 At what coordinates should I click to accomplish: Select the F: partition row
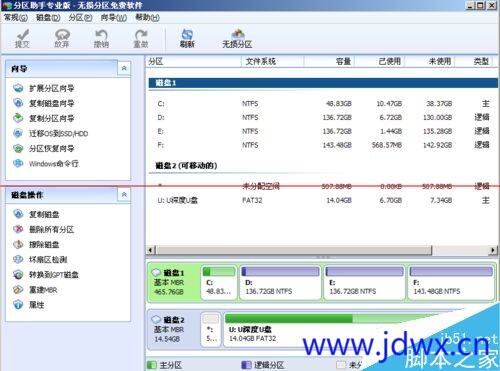point(323,145)
